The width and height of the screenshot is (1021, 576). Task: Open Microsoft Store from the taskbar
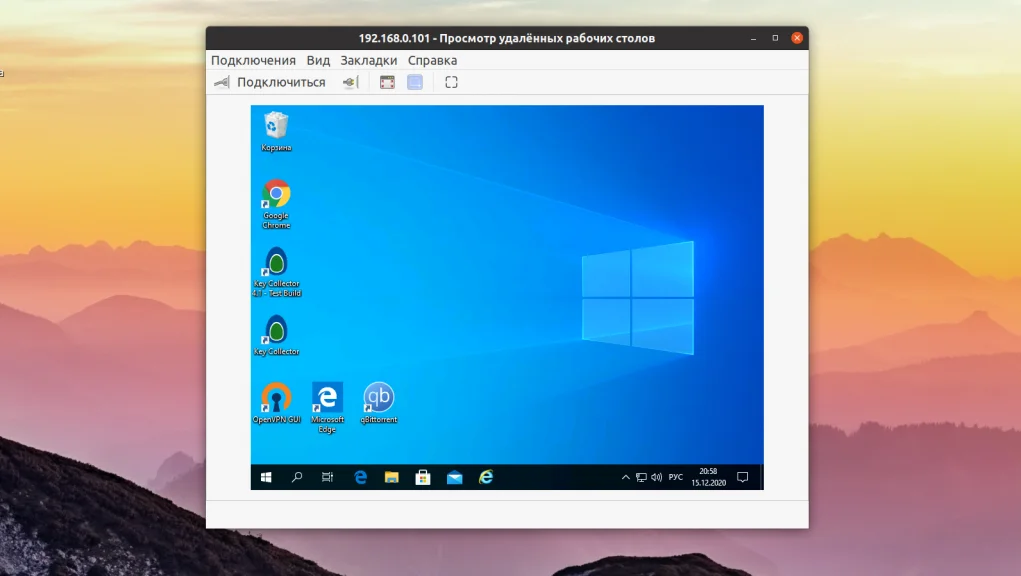tap(421, 478)
